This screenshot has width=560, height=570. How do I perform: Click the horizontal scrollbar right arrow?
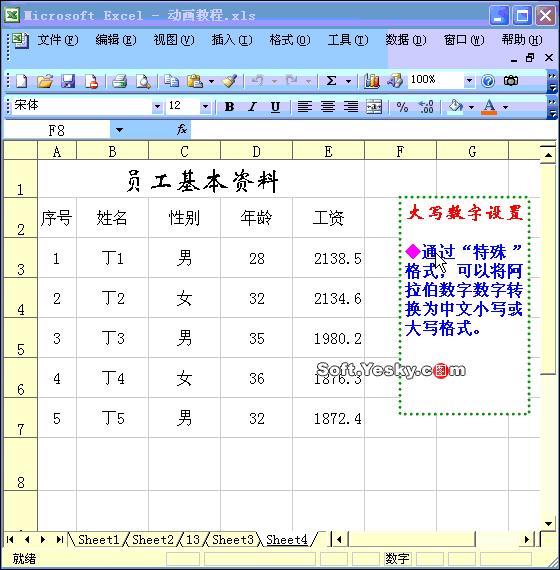point(527,539)
